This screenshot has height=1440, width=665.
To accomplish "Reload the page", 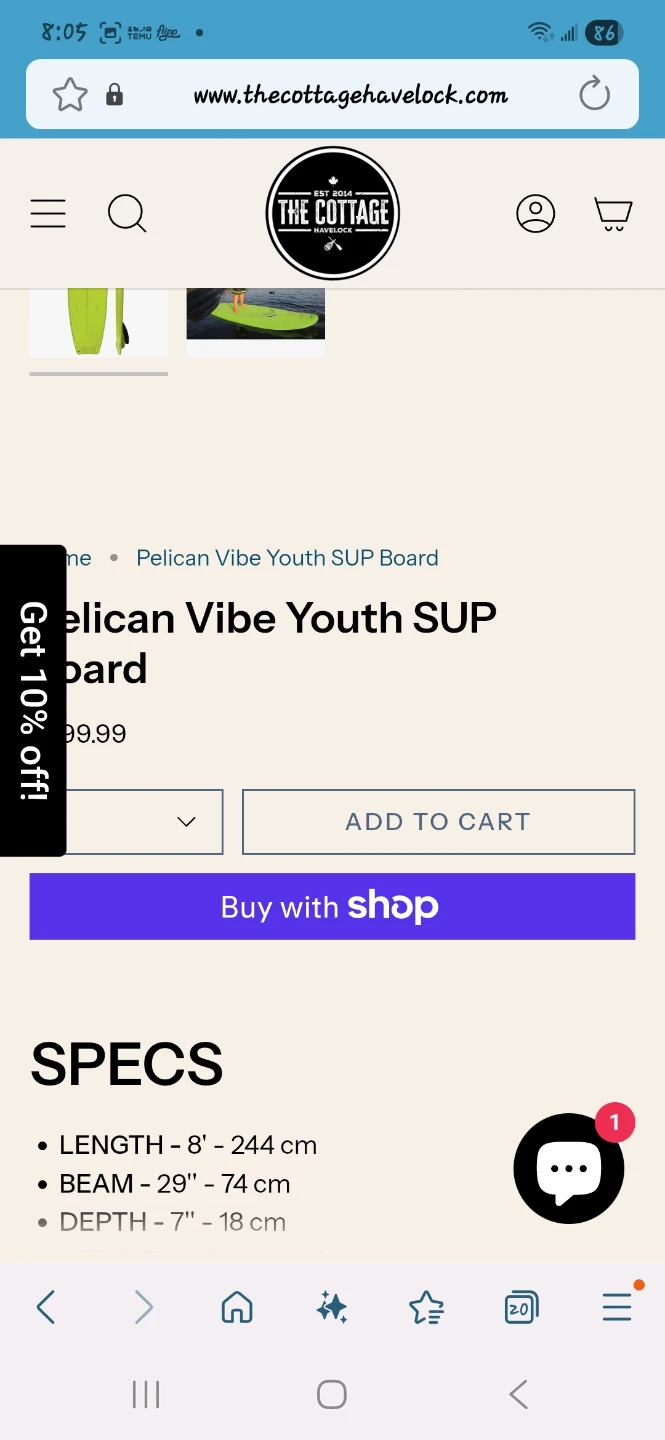I will 594,95.
